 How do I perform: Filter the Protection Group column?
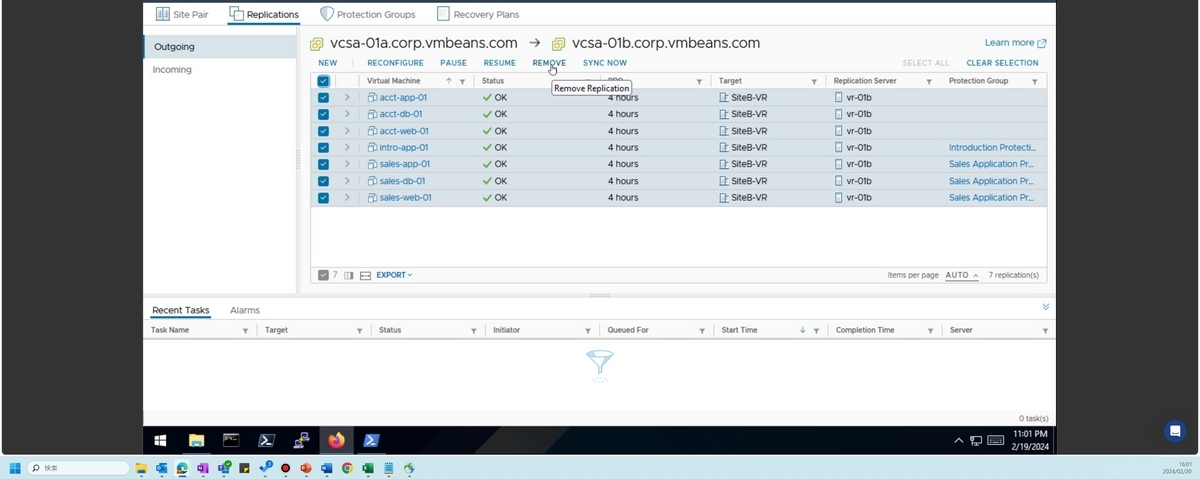[1035, 81]
